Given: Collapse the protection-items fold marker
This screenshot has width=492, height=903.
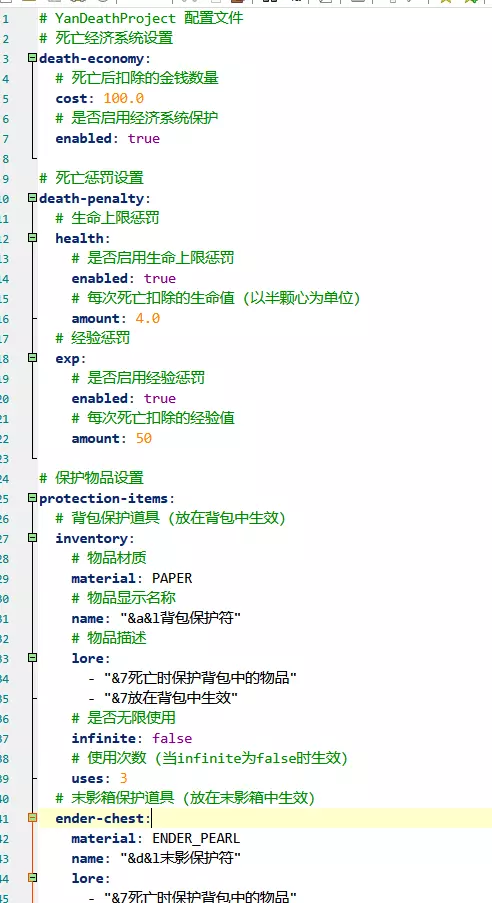Looking at the screenshot, I should coord(32,498).
